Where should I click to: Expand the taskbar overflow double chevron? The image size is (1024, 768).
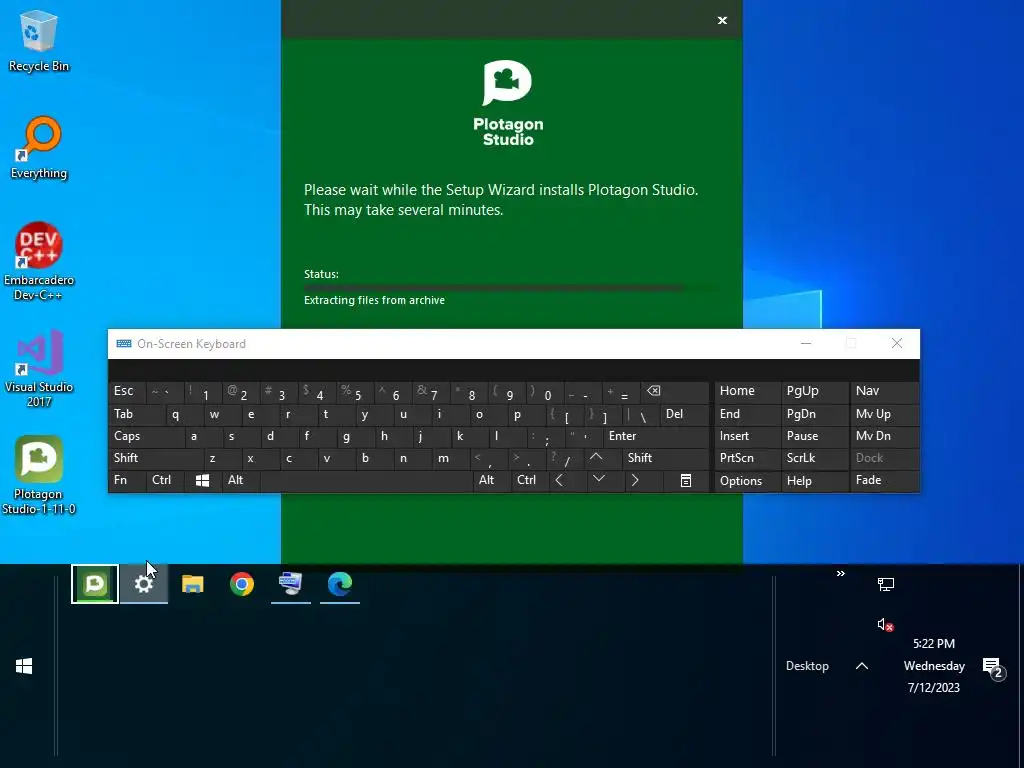coord(840,573)
